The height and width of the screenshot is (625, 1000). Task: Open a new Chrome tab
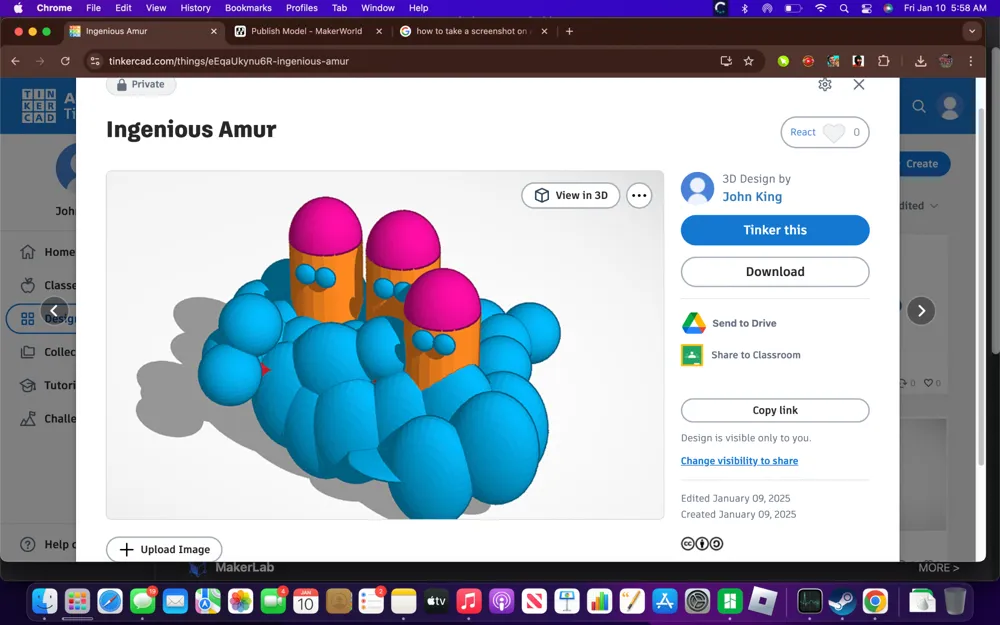click(570, 31)
